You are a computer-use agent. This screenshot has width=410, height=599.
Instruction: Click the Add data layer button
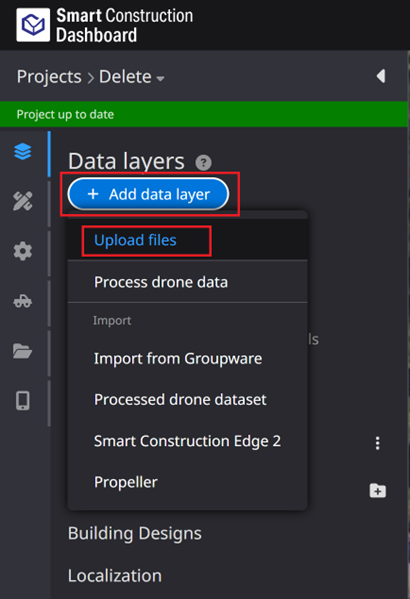[148, 194]
